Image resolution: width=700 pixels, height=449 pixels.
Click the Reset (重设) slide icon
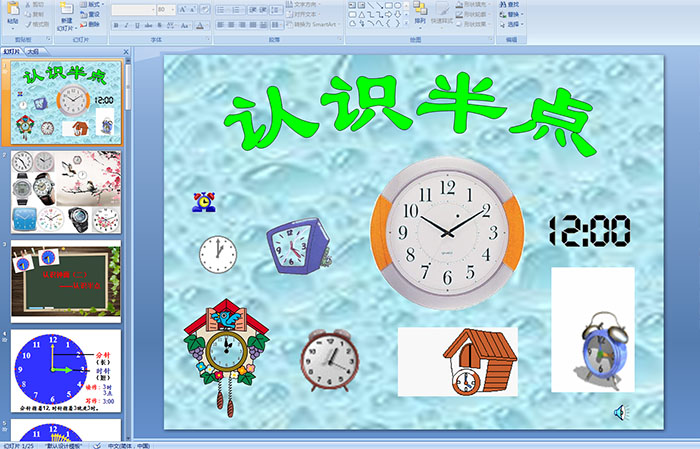83,14
